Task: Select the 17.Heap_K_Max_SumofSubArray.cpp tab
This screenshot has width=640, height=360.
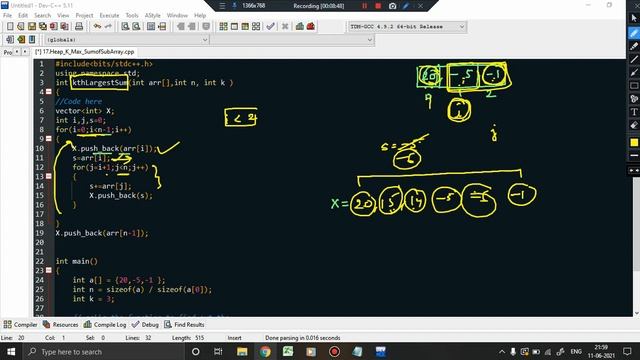Action: click(x=84, y=52)
